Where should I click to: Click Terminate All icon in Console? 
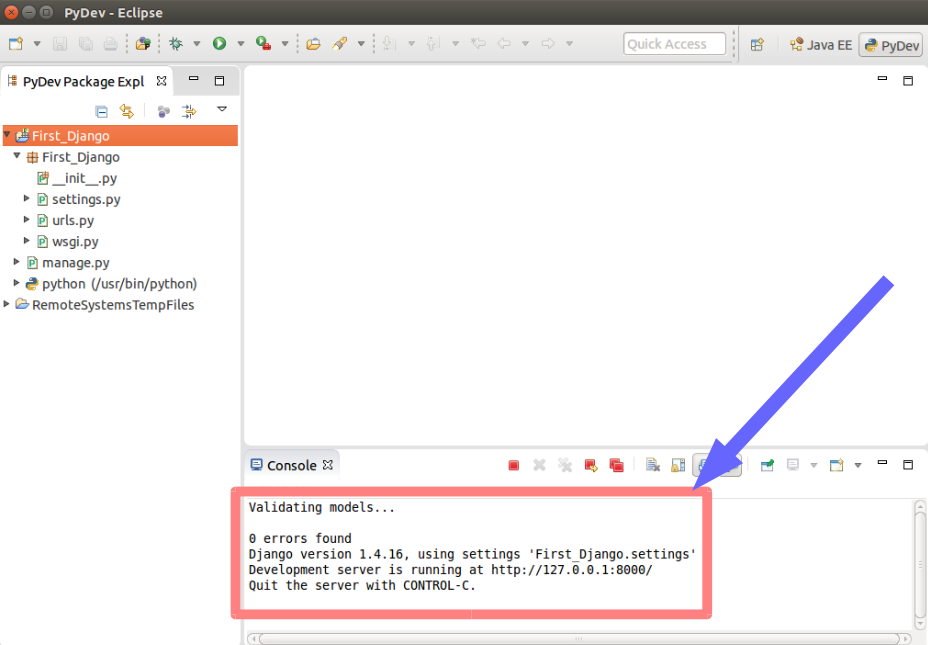(616, 466)
